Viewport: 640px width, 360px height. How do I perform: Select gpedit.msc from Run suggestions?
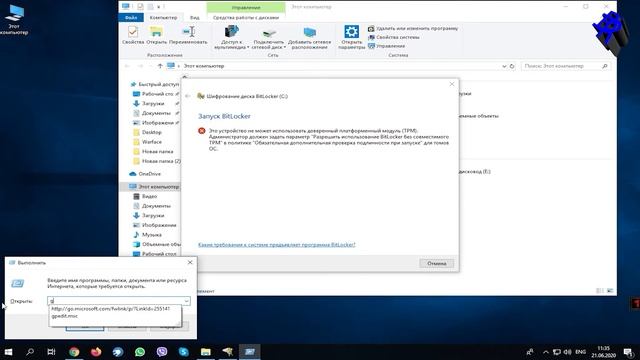64,316
